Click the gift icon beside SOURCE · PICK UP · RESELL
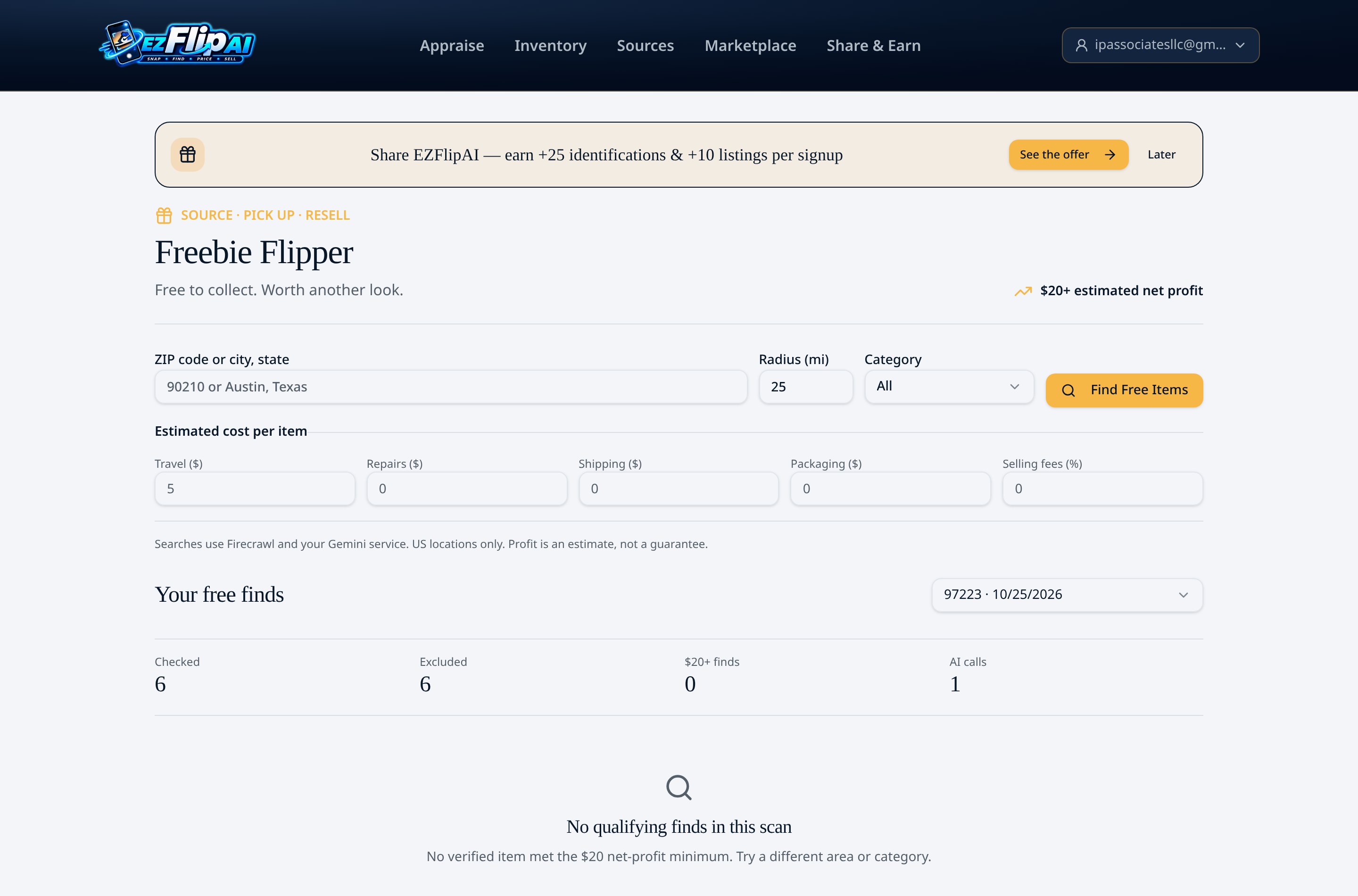Viewport: 1358px width, 896px height. tap(164, 216)
